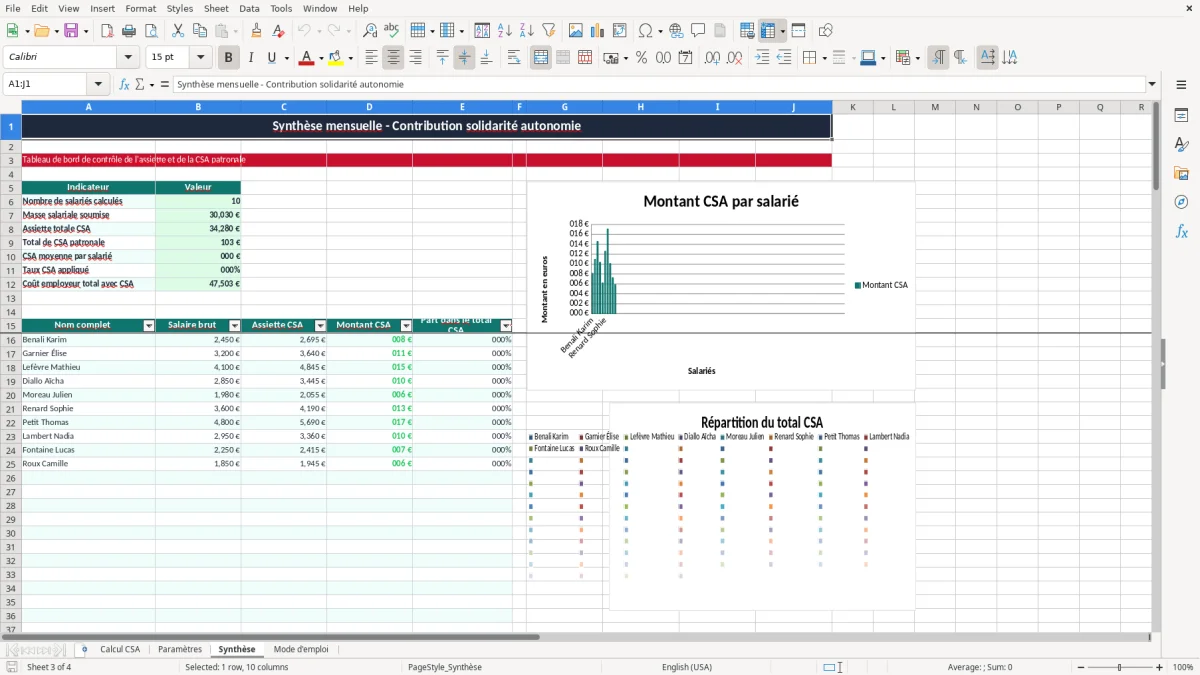Cut the selection with scissors icon
The width and height of the screenshot is (1200, 675).
coord(177,31)
